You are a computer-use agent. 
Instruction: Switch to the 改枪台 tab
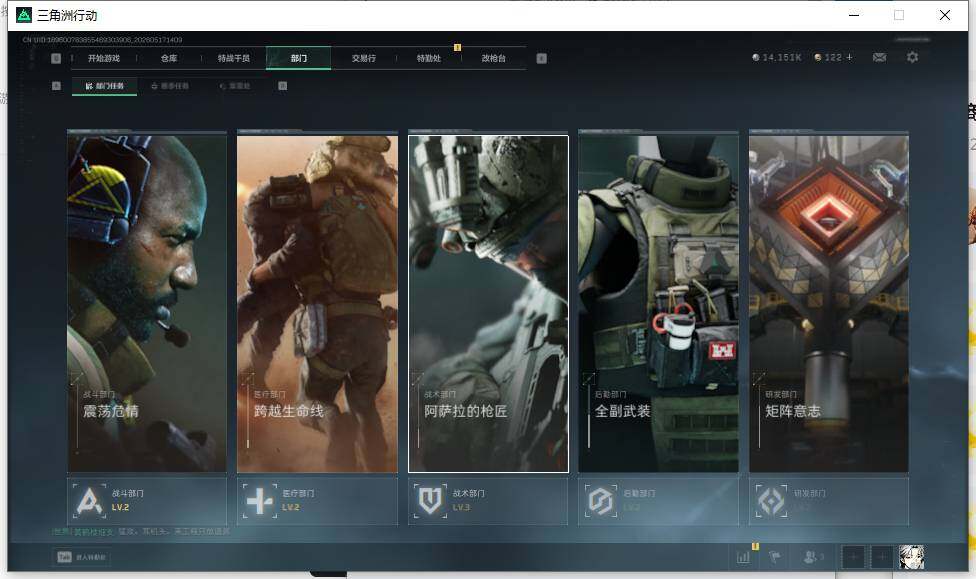[x=493, y=58]
